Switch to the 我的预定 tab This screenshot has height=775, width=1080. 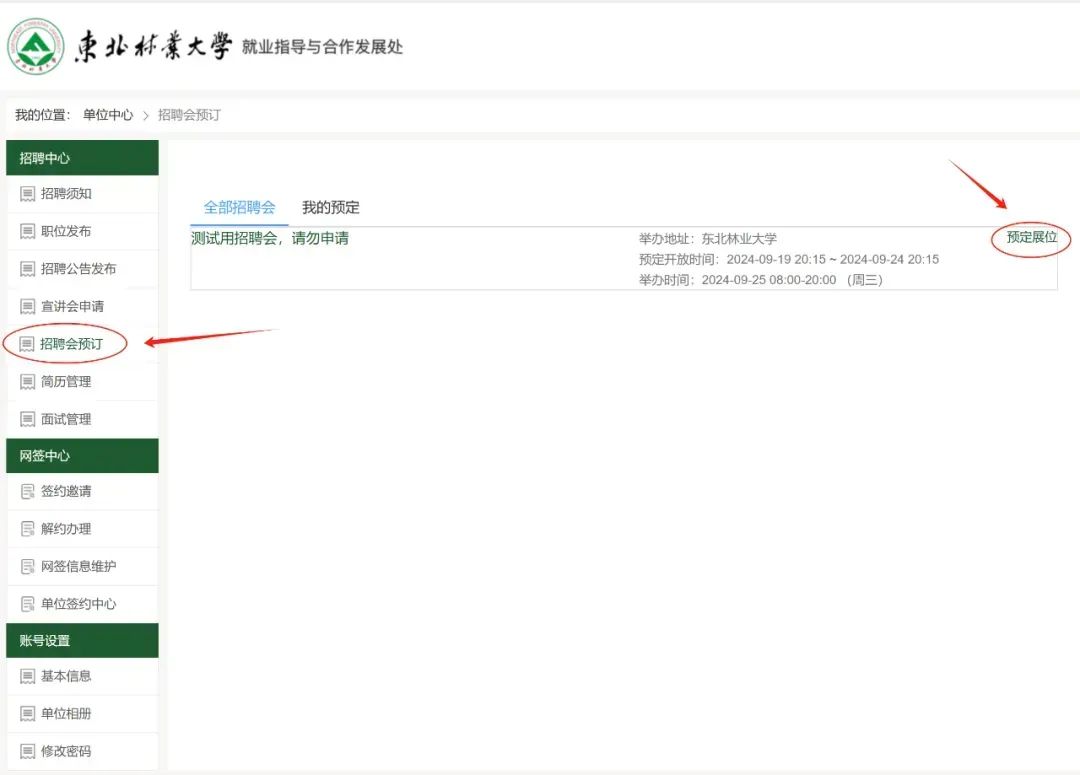330,208
